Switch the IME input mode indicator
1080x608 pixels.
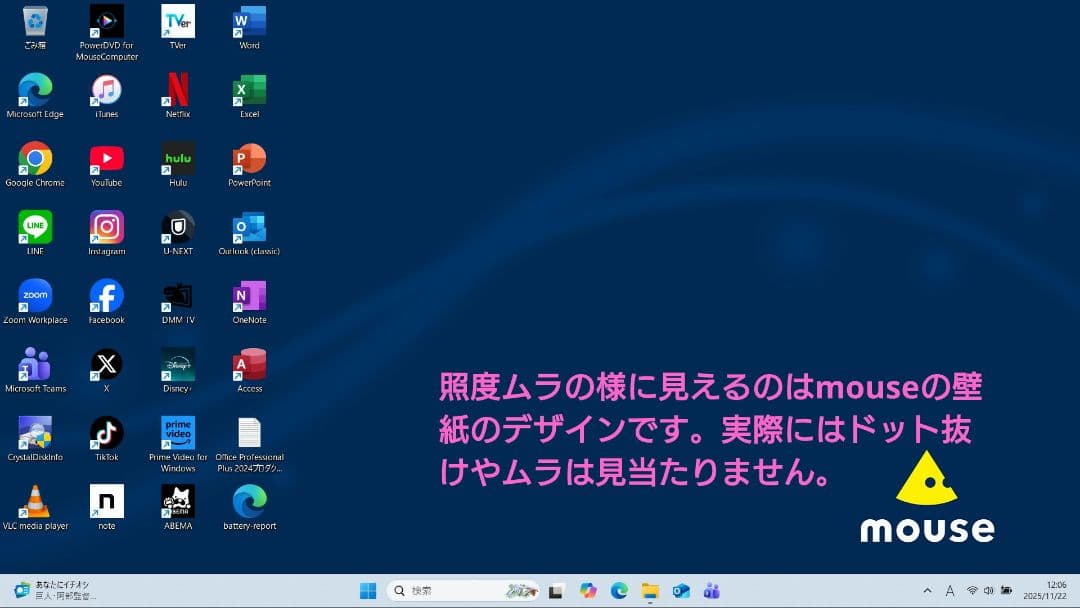tap(950, 591)
